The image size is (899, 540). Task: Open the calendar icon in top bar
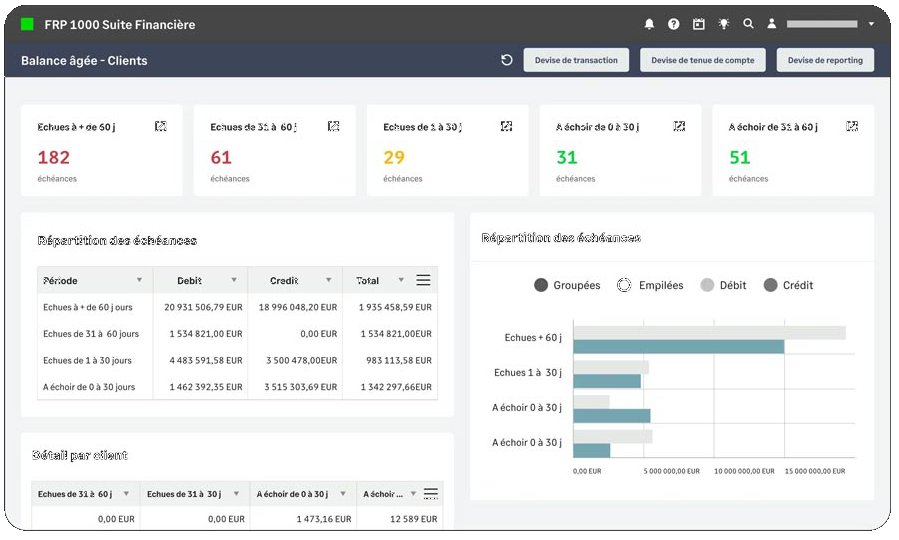pyautogui.click(x=698, y=24)
